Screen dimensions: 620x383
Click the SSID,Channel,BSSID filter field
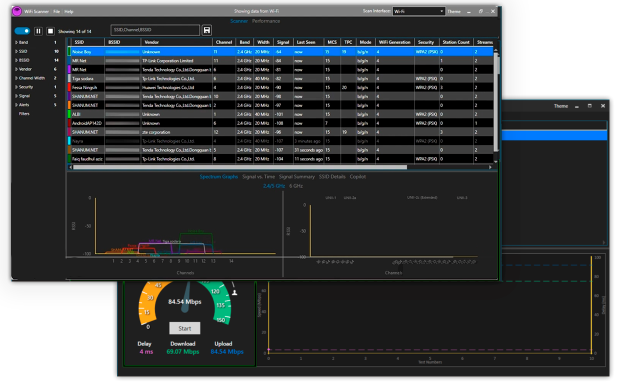[155, 30]
